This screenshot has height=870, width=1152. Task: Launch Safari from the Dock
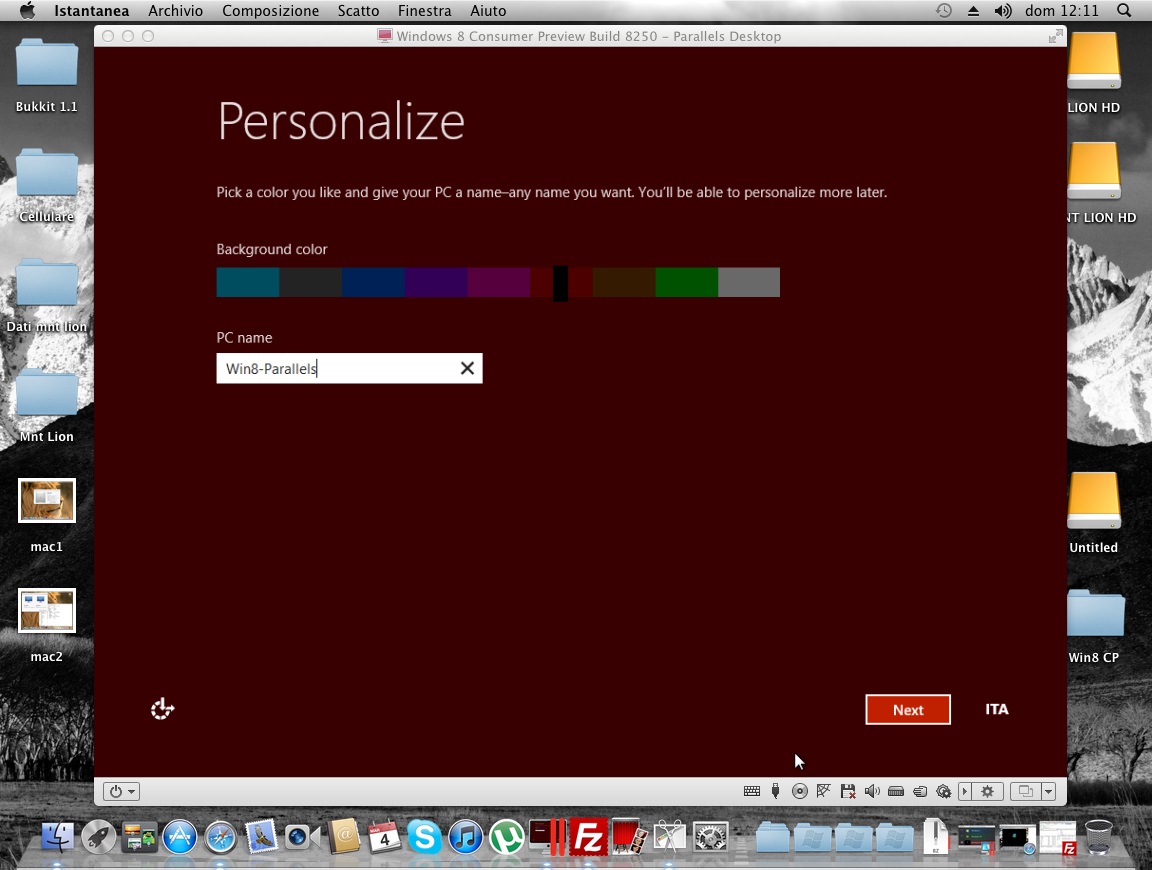coord(220,837)
